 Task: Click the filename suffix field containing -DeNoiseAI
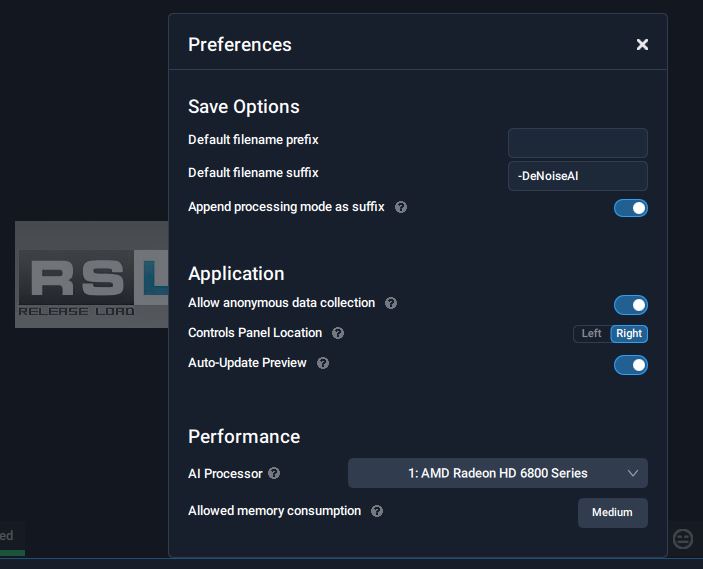[577, 176]
